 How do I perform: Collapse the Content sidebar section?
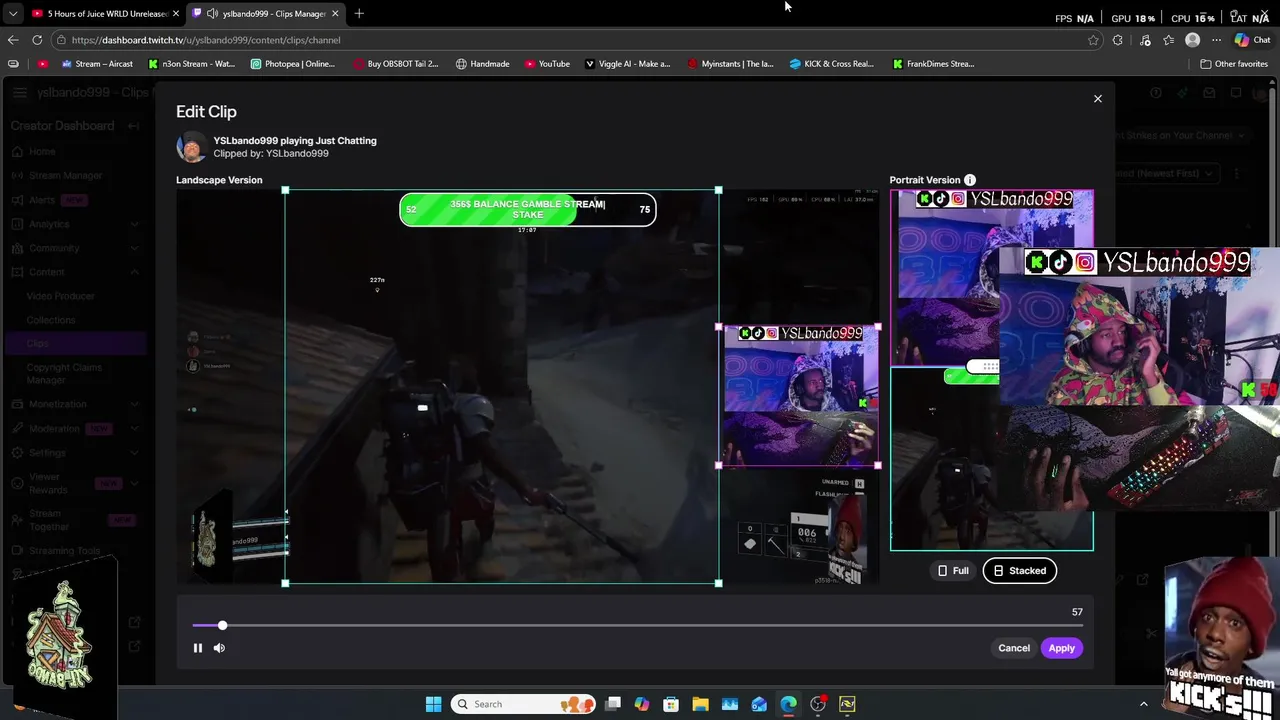(134, 272)
